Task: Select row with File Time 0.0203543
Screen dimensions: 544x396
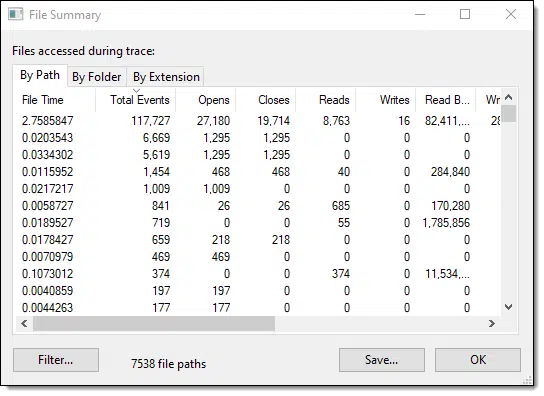Action: click(257, 138)
